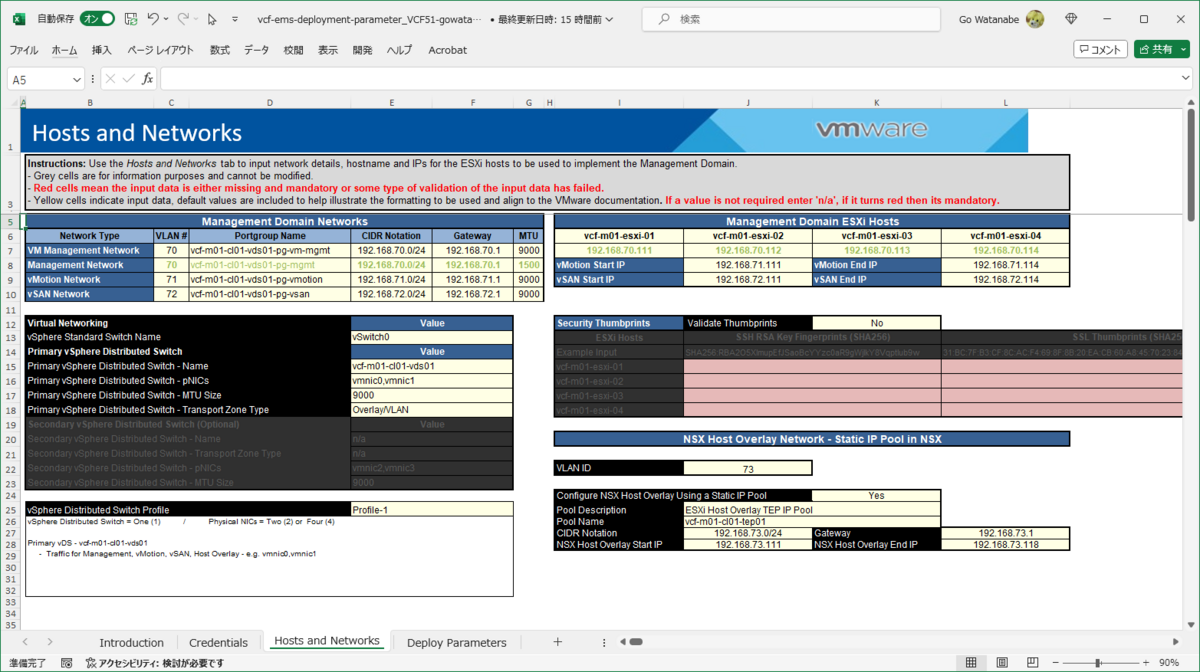This screenshot has height=672, width=1200.
Task: Click the vertical scrollbar thumb
Action: click(x=1190, y=165)
